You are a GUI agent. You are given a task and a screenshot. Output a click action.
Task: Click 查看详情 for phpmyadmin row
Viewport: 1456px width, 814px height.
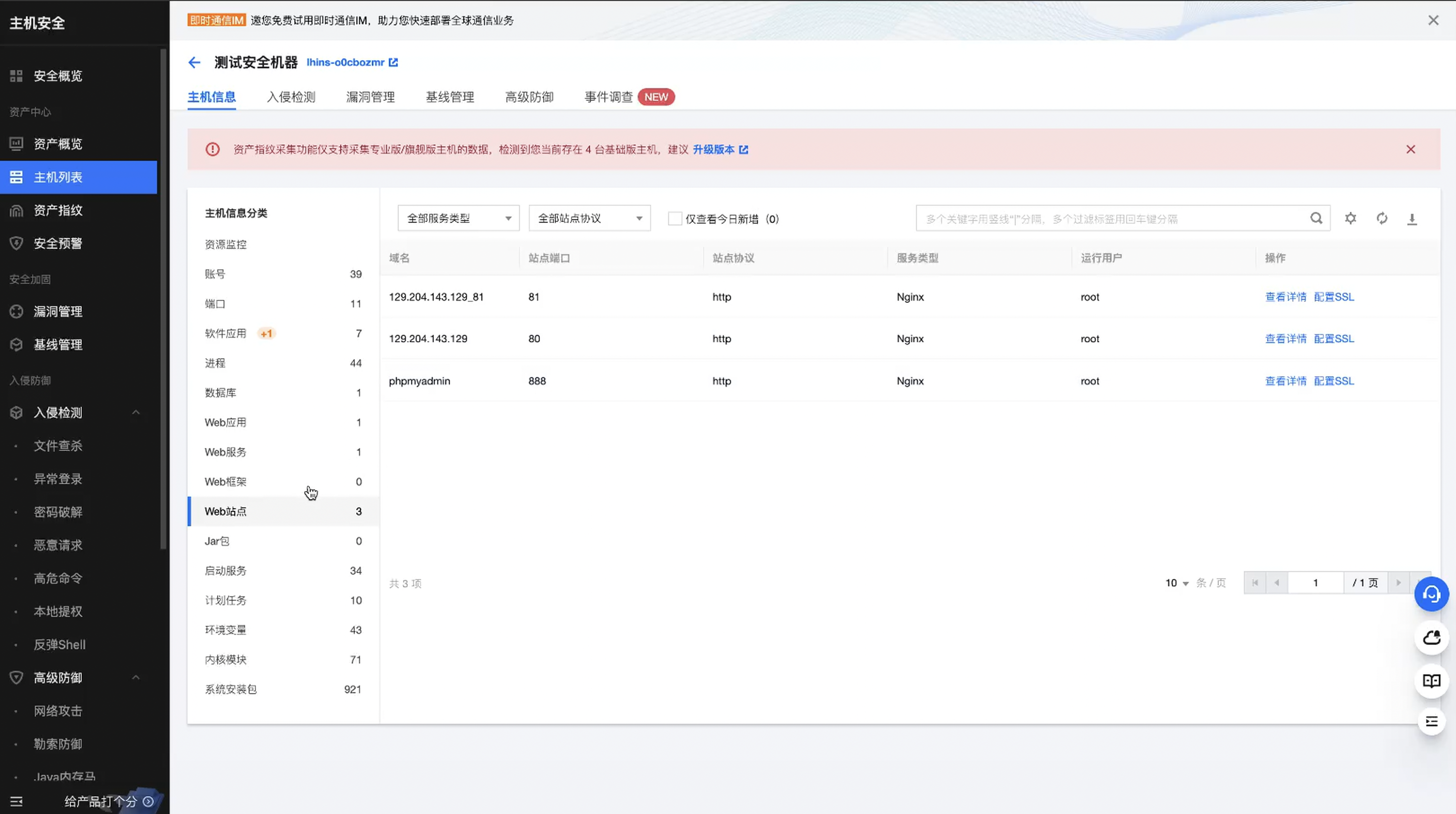(x=1285, y=381)
